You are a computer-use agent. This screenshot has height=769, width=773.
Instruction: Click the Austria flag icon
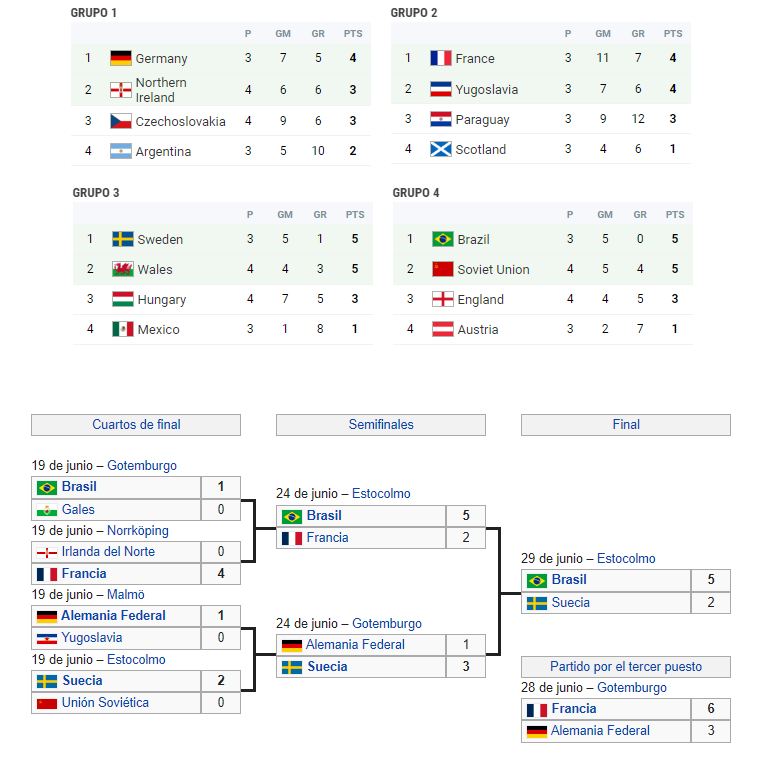tap(443, 329)
